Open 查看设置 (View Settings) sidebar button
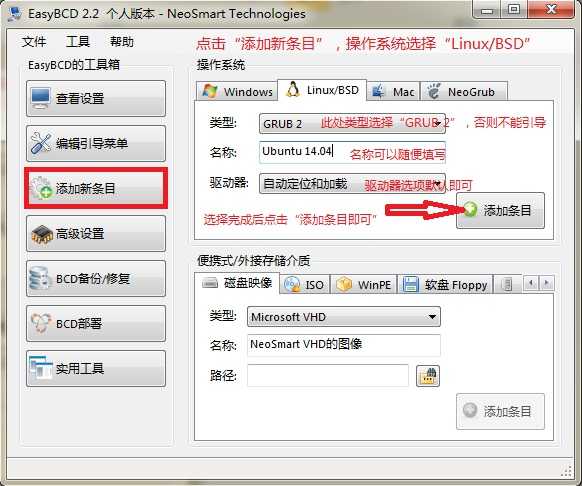Viewport: 582px width, 486px height. [96, 98]
